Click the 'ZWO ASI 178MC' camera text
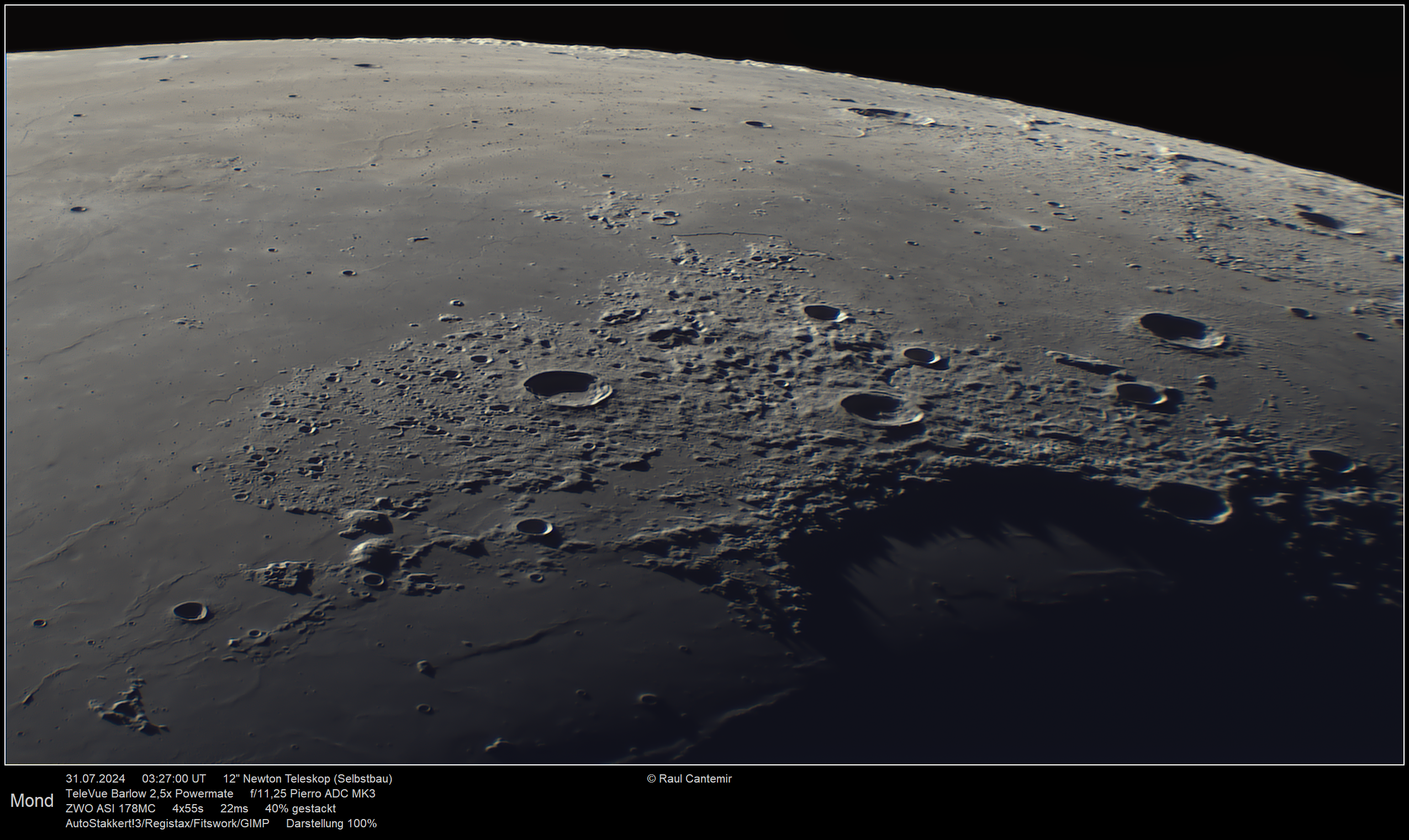Image resolution: width=1409 pixels, height=840 pixels. [110, 809]
